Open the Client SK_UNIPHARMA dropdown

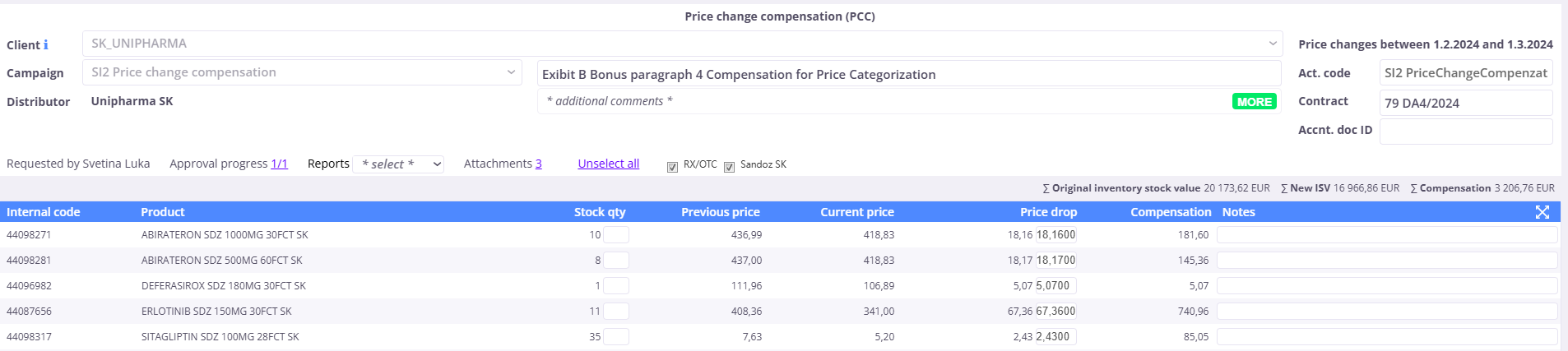[682, 44]
